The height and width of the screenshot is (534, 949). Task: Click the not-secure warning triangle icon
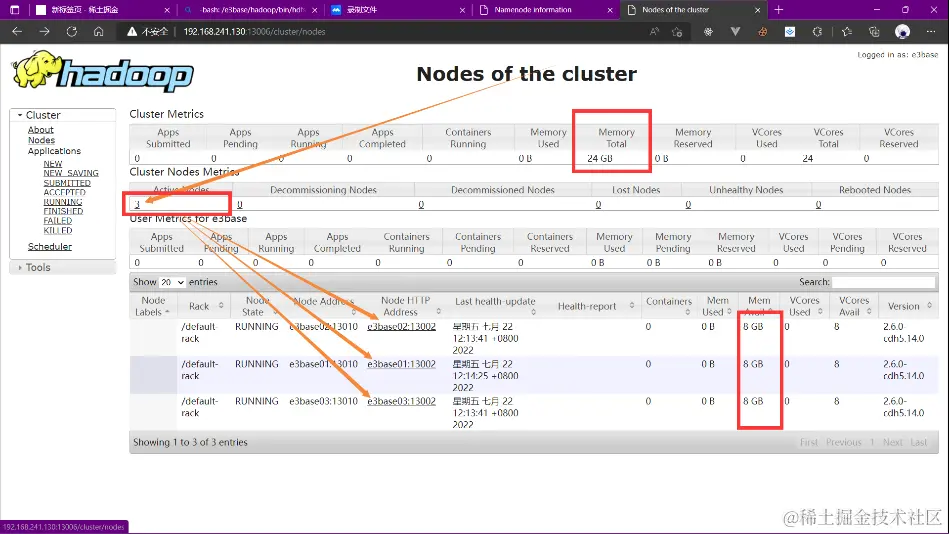(x=132, y=31)
